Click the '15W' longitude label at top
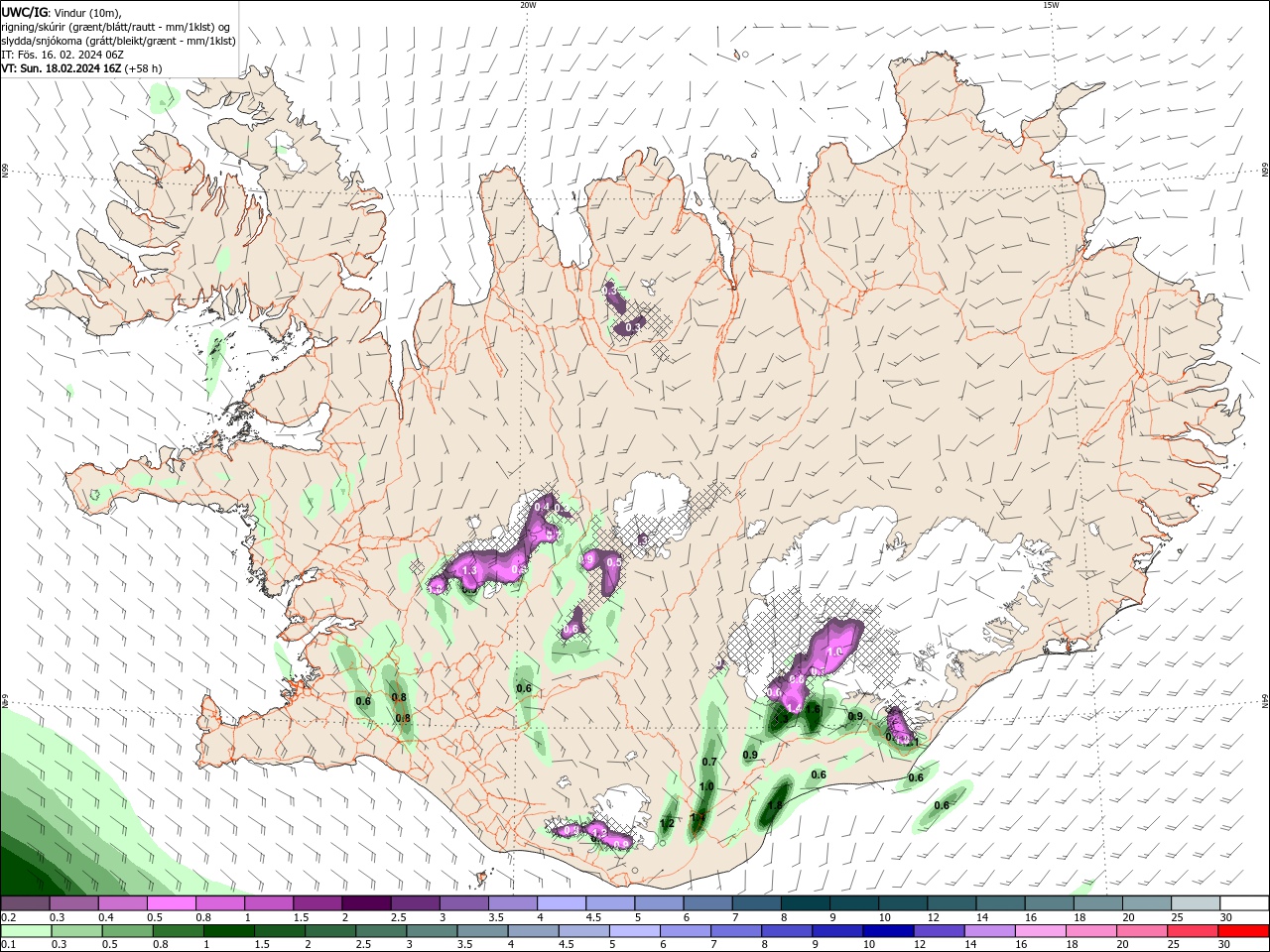Image resolution: width=1270 pixels, height=952 pixels. (x=1051, y=5)
